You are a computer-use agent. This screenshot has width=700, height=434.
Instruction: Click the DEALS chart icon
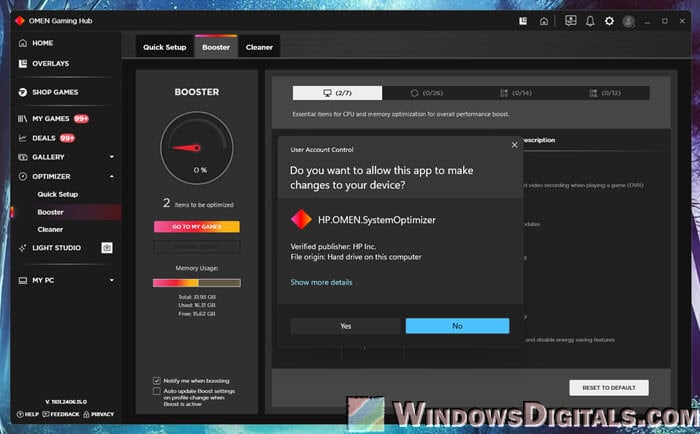23,138
